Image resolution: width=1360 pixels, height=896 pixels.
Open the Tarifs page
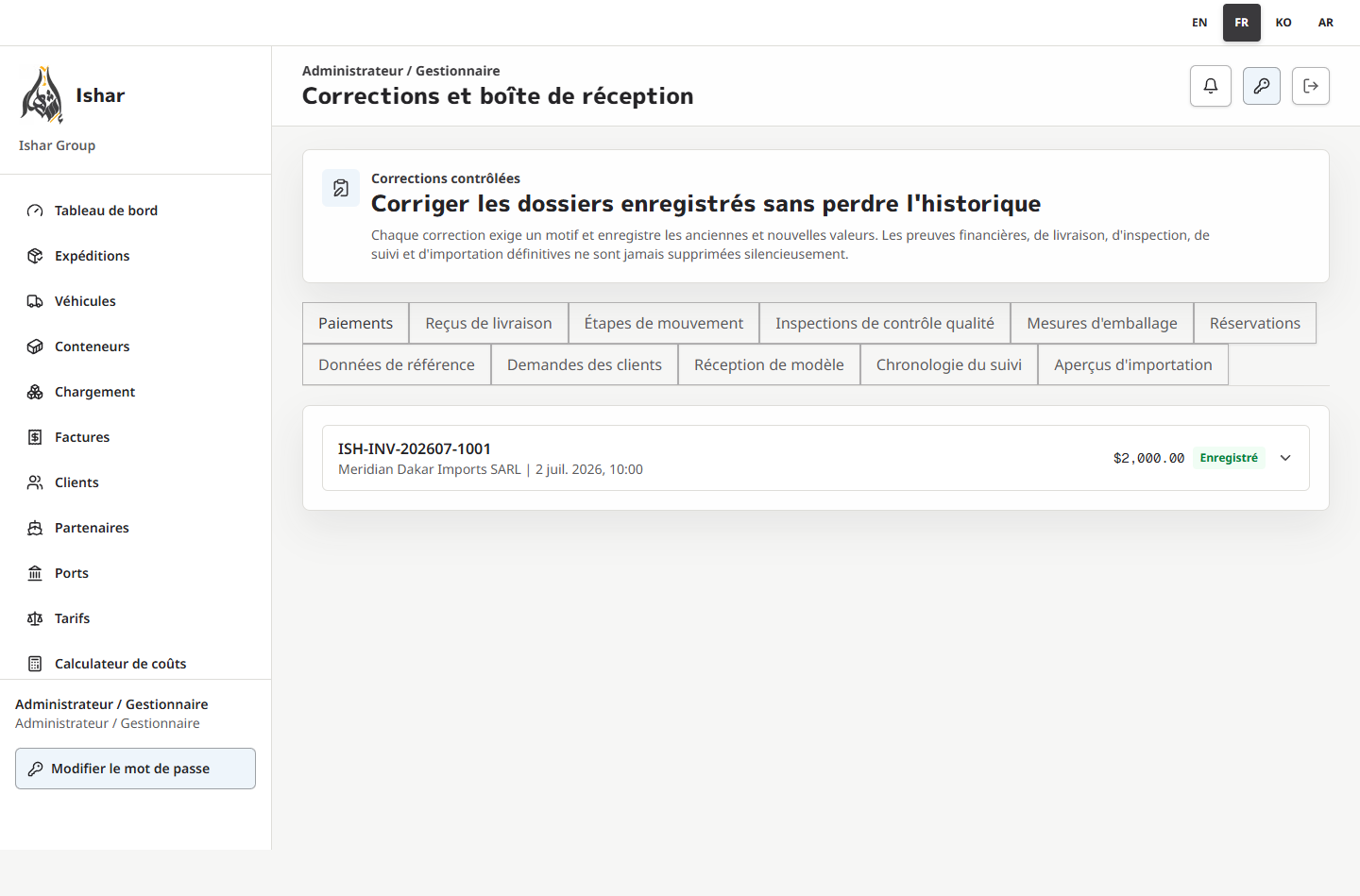coord(135,618)
